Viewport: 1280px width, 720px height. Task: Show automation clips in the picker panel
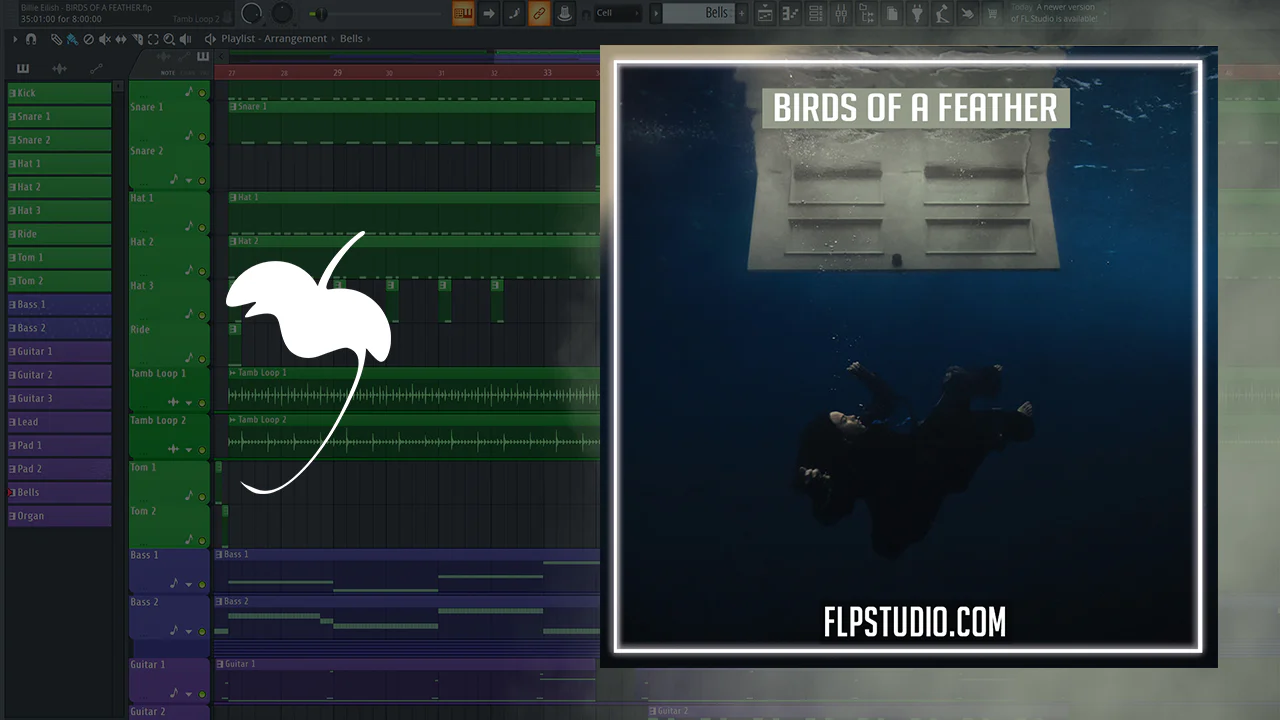96,68
